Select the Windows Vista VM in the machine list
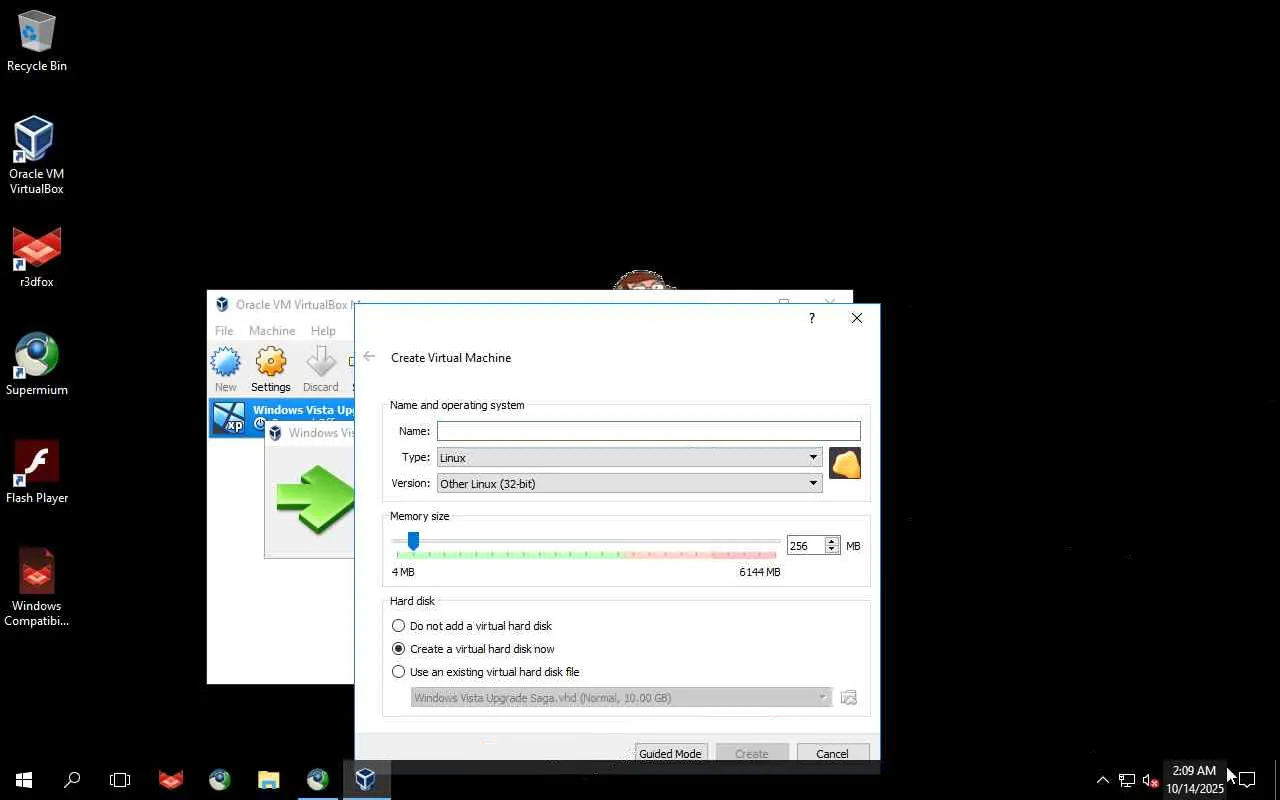 pyautogui.click(x=281, y=418)
